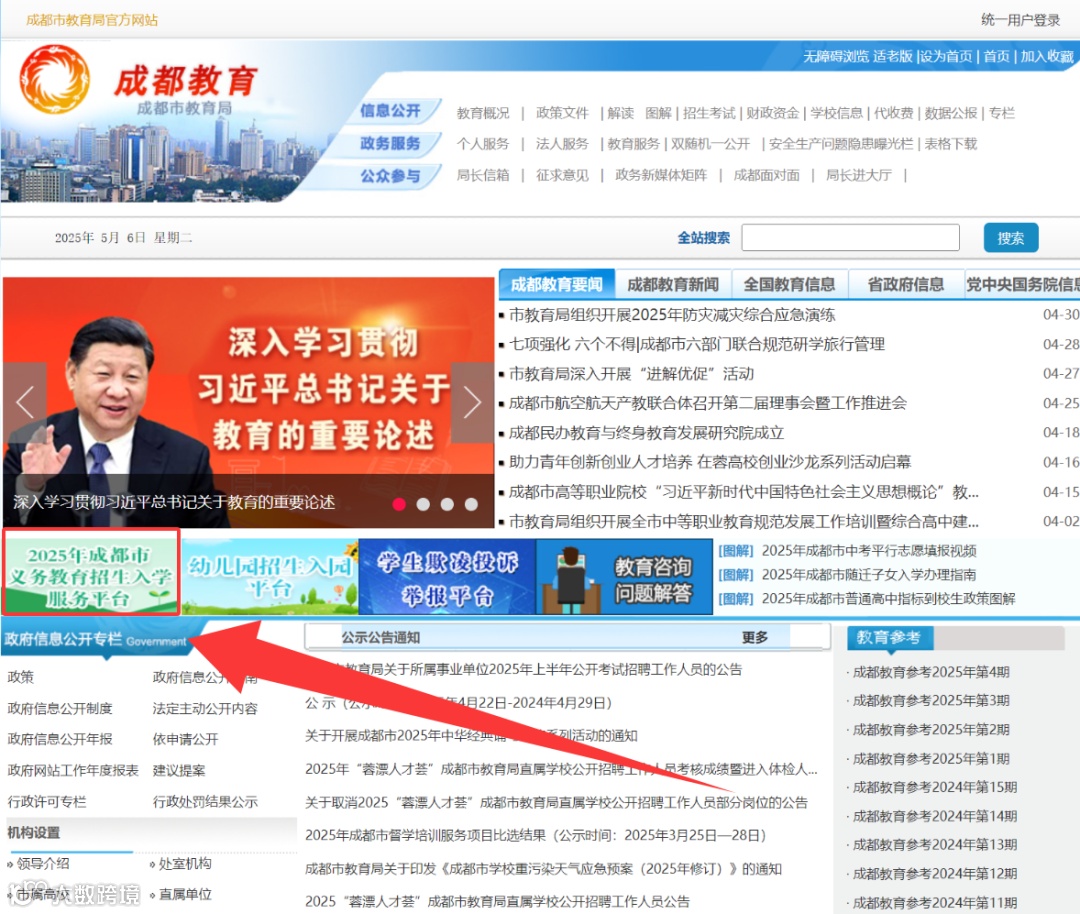
Task: Open 统一用户登录 link
Action: (1021, 20)
